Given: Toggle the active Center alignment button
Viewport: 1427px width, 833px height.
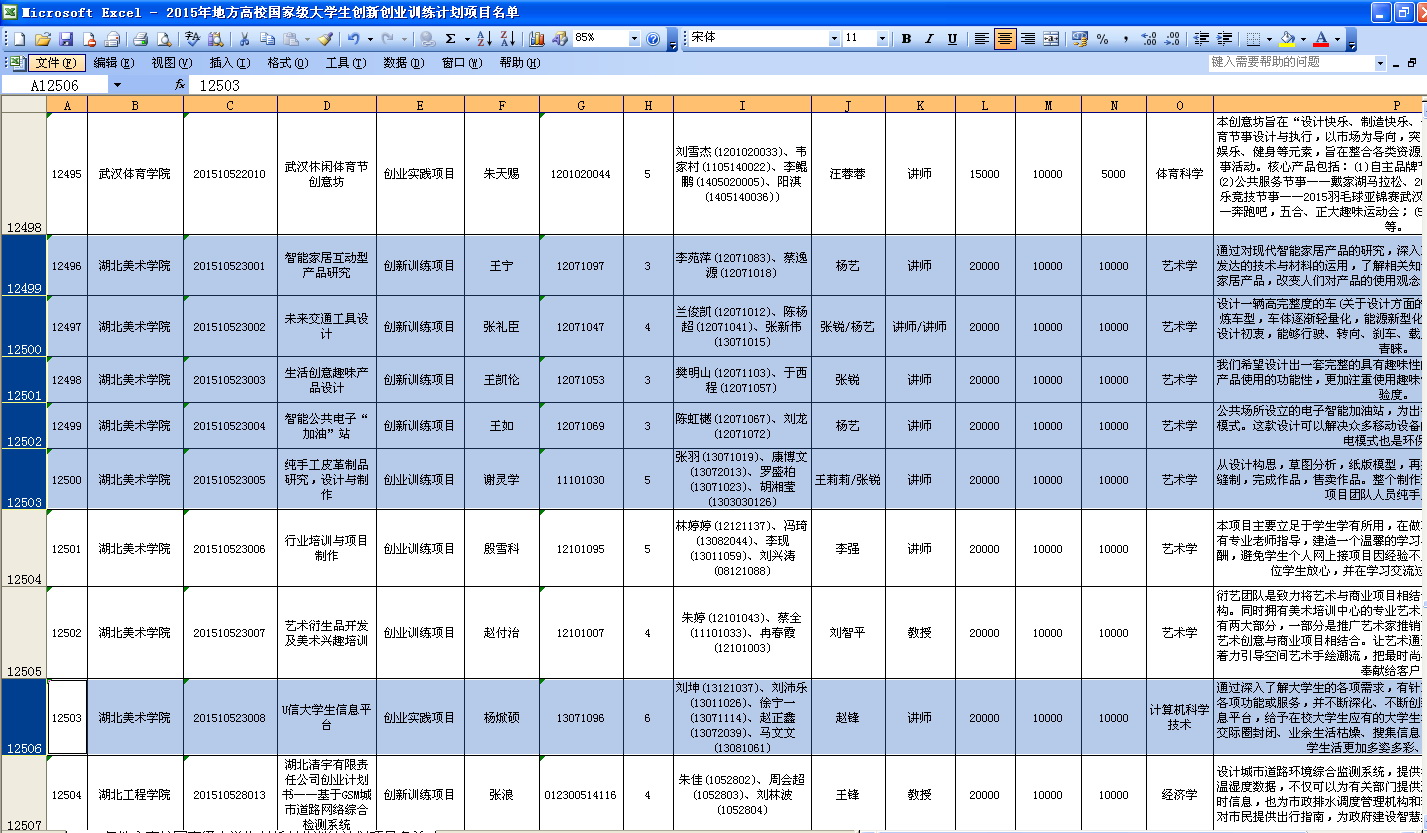Looking at the screenshot, I should pos(1005,39).
